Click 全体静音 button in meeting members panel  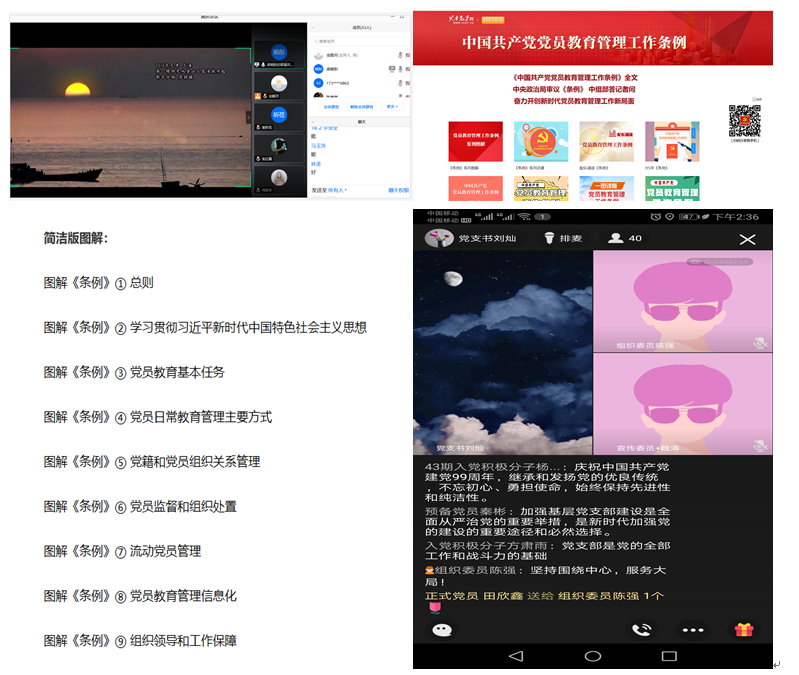pyautogui.click(x=331, y=106)
